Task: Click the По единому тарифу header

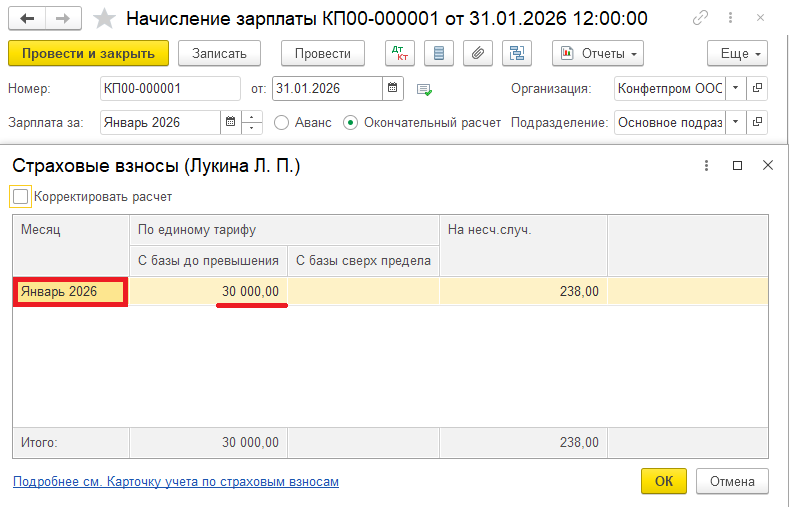Action: click(x=284, y=230)
